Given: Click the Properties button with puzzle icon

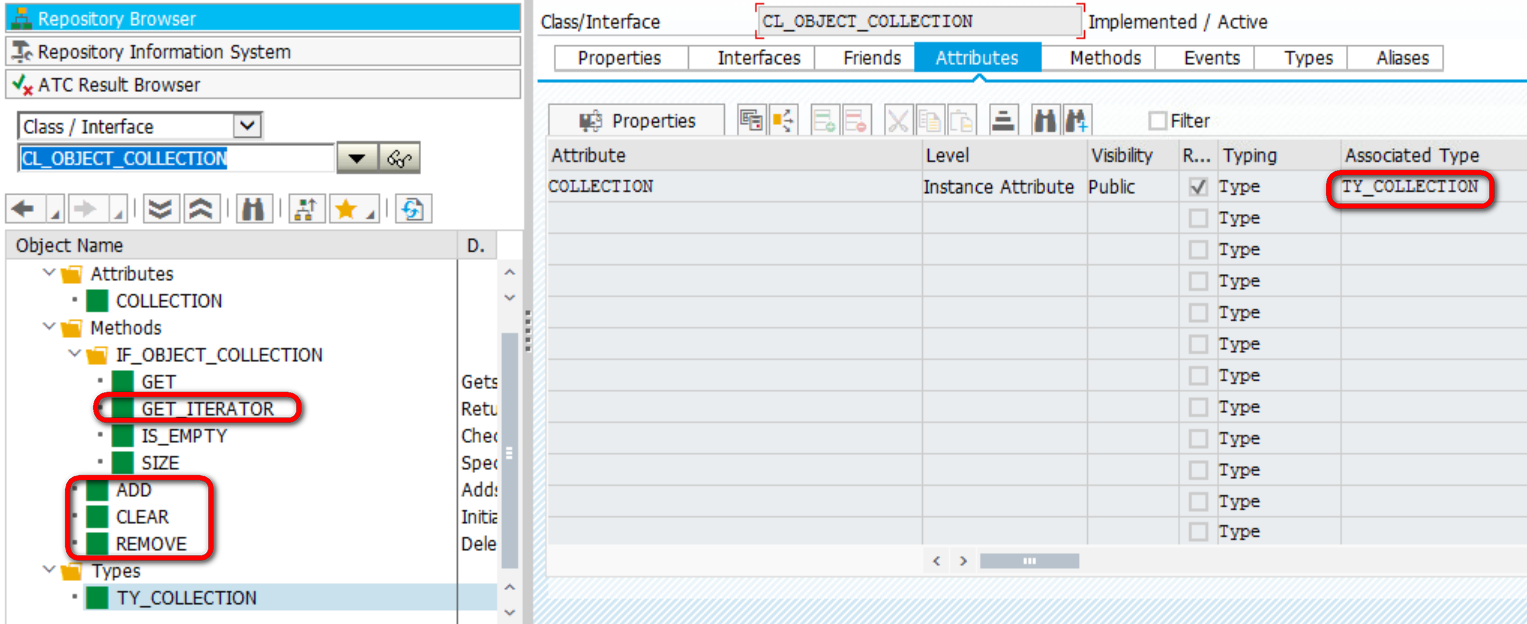Looking at the screenshot, I should tap(637, 121).
